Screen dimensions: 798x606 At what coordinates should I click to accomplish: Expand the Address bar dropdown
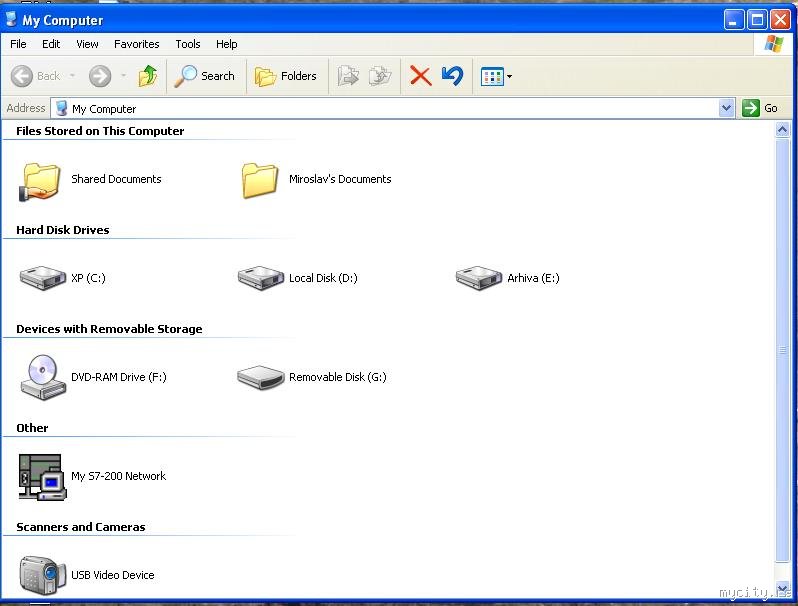727,108
